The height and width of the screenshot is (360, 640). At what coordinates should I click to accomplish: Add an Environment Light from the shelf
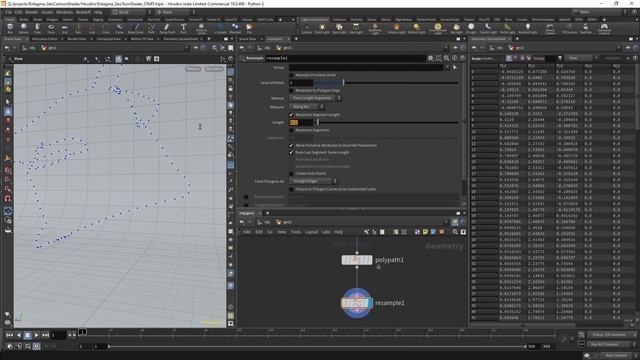pos(438,28)
